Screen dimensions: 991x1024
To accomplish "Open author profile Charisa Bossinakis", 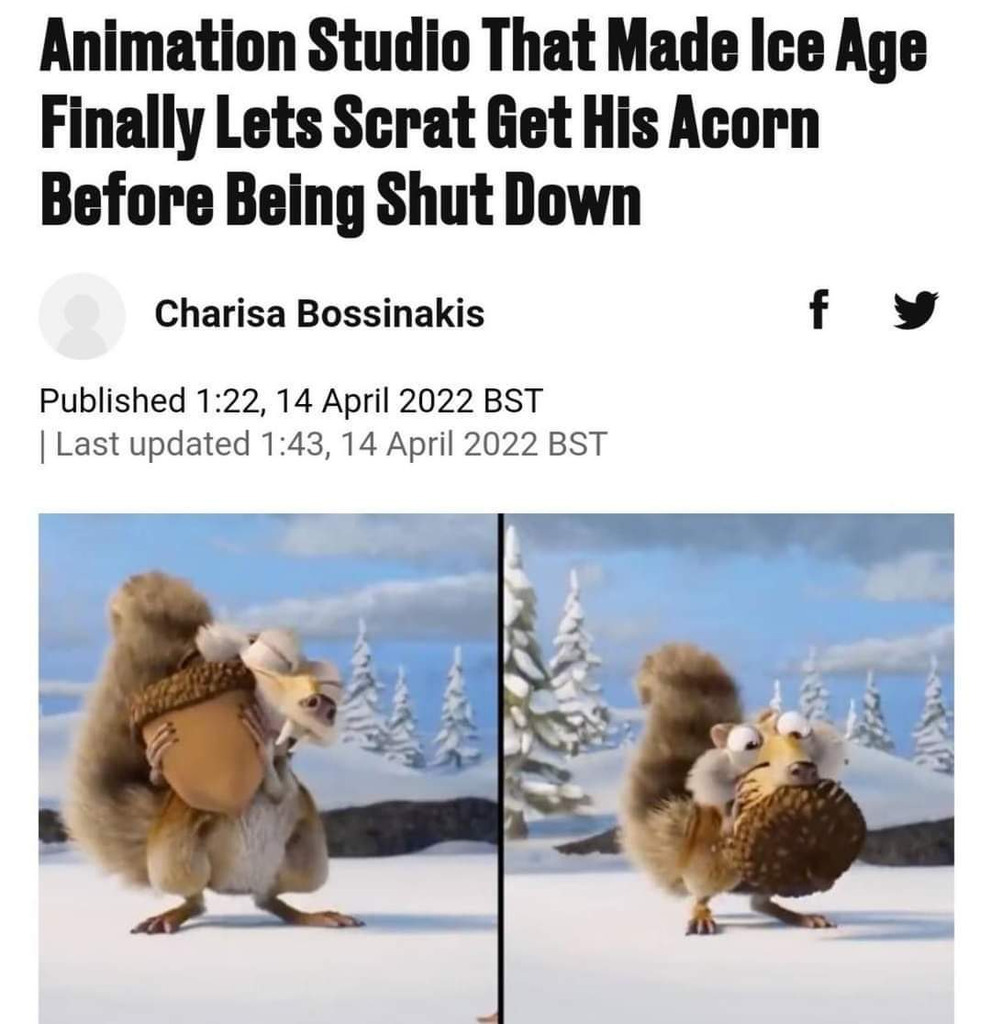I will pos(319,313).
